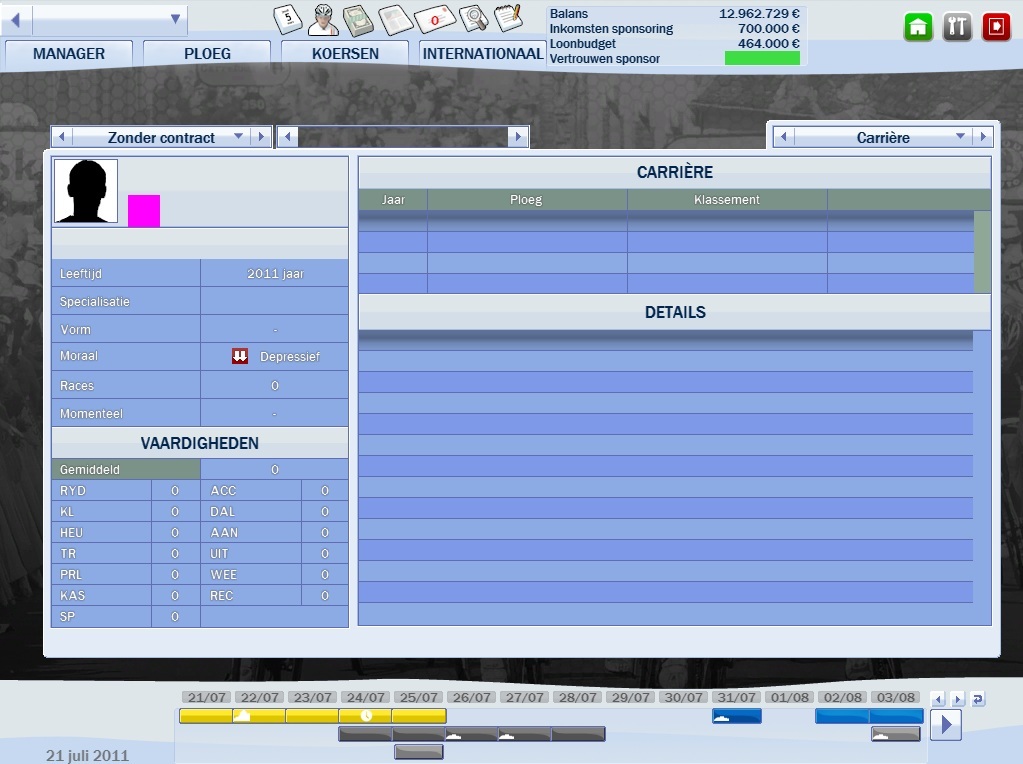Click the red exit door icon
The width and height of the screenshot is (1023, 764).
(x=996, y=27)
